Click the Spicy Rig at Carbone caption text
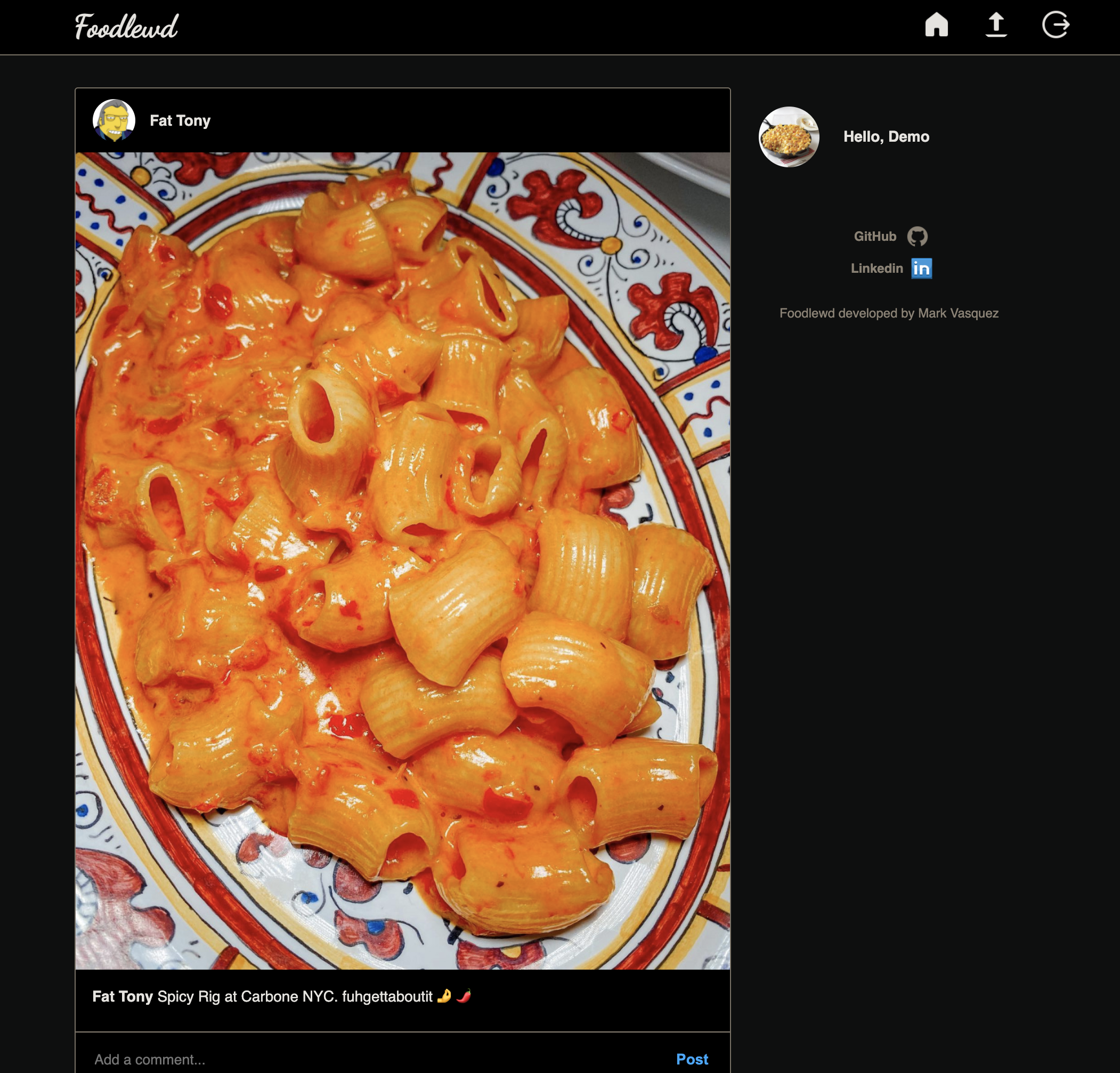 point(294,996)
